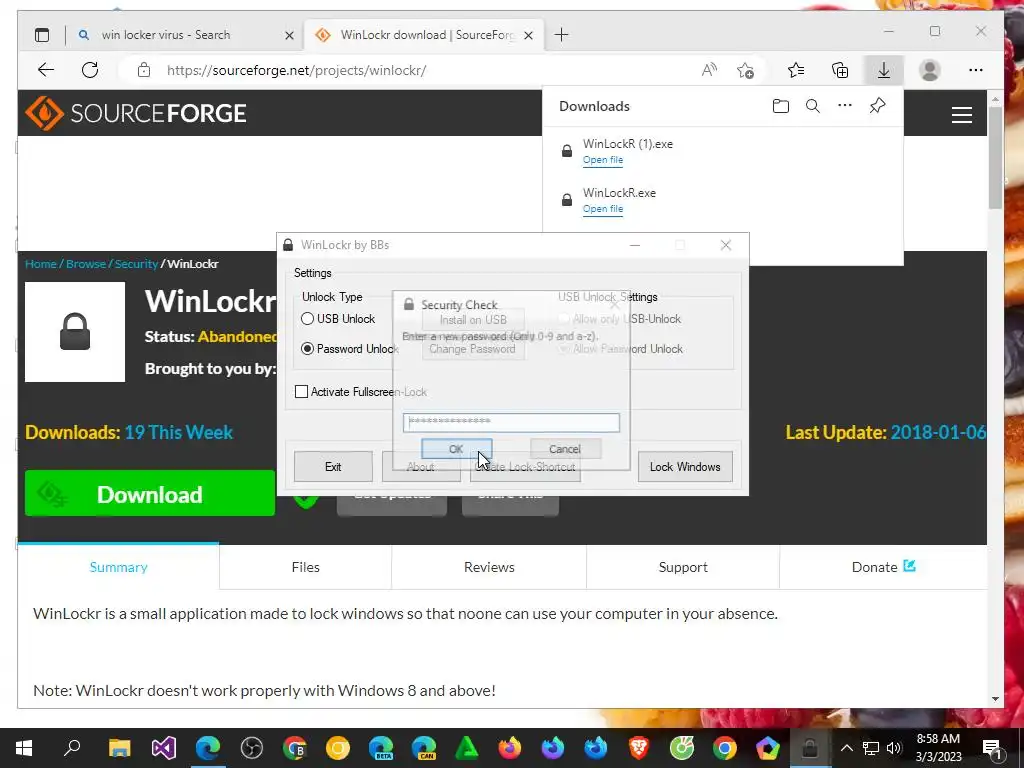Open the browser profile avatar
Image resolution: width=1024 pixels, height=768 pixels.
929,70
